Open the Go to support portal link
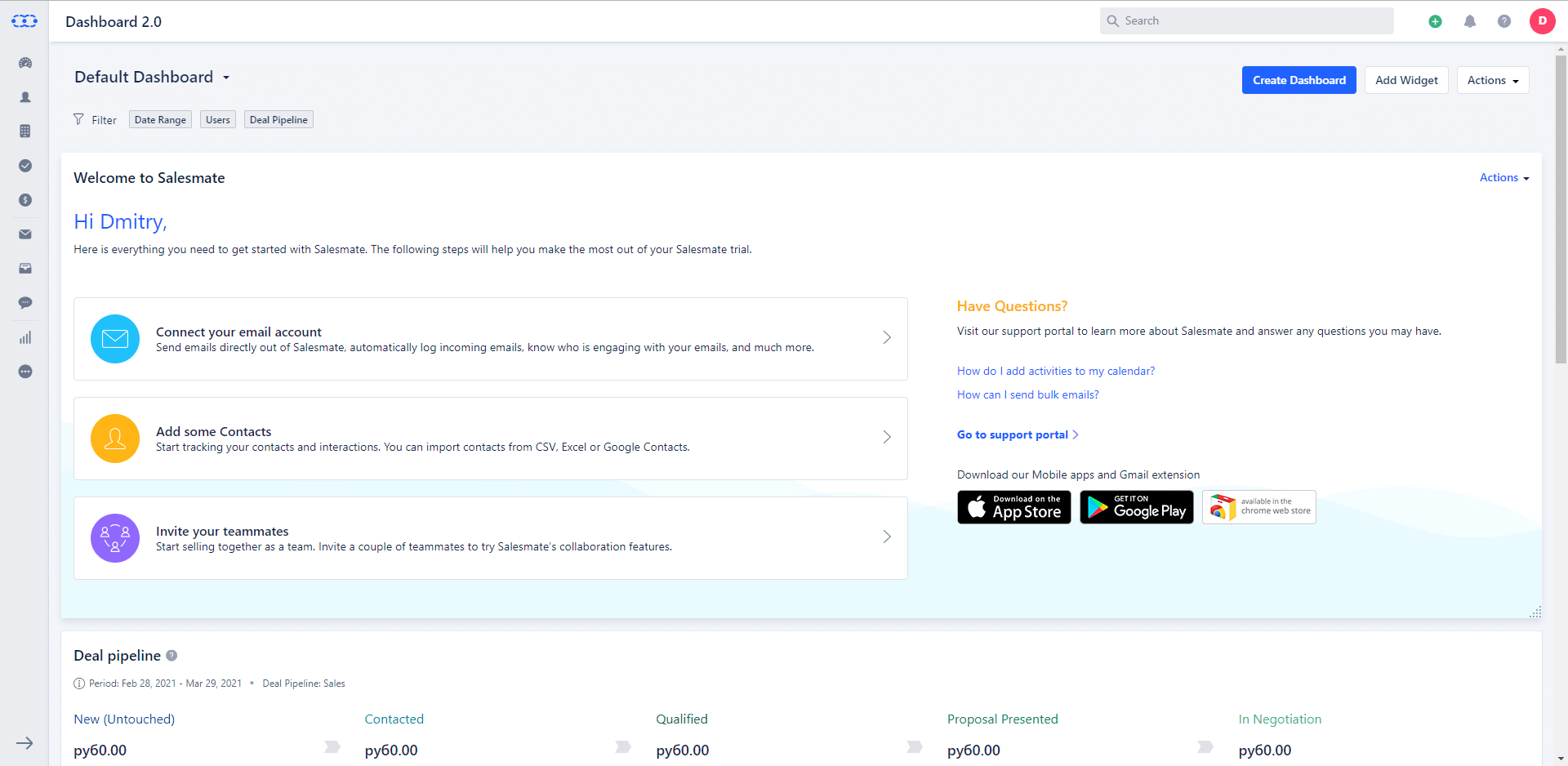1568x766 pixels. point(1012,434)
